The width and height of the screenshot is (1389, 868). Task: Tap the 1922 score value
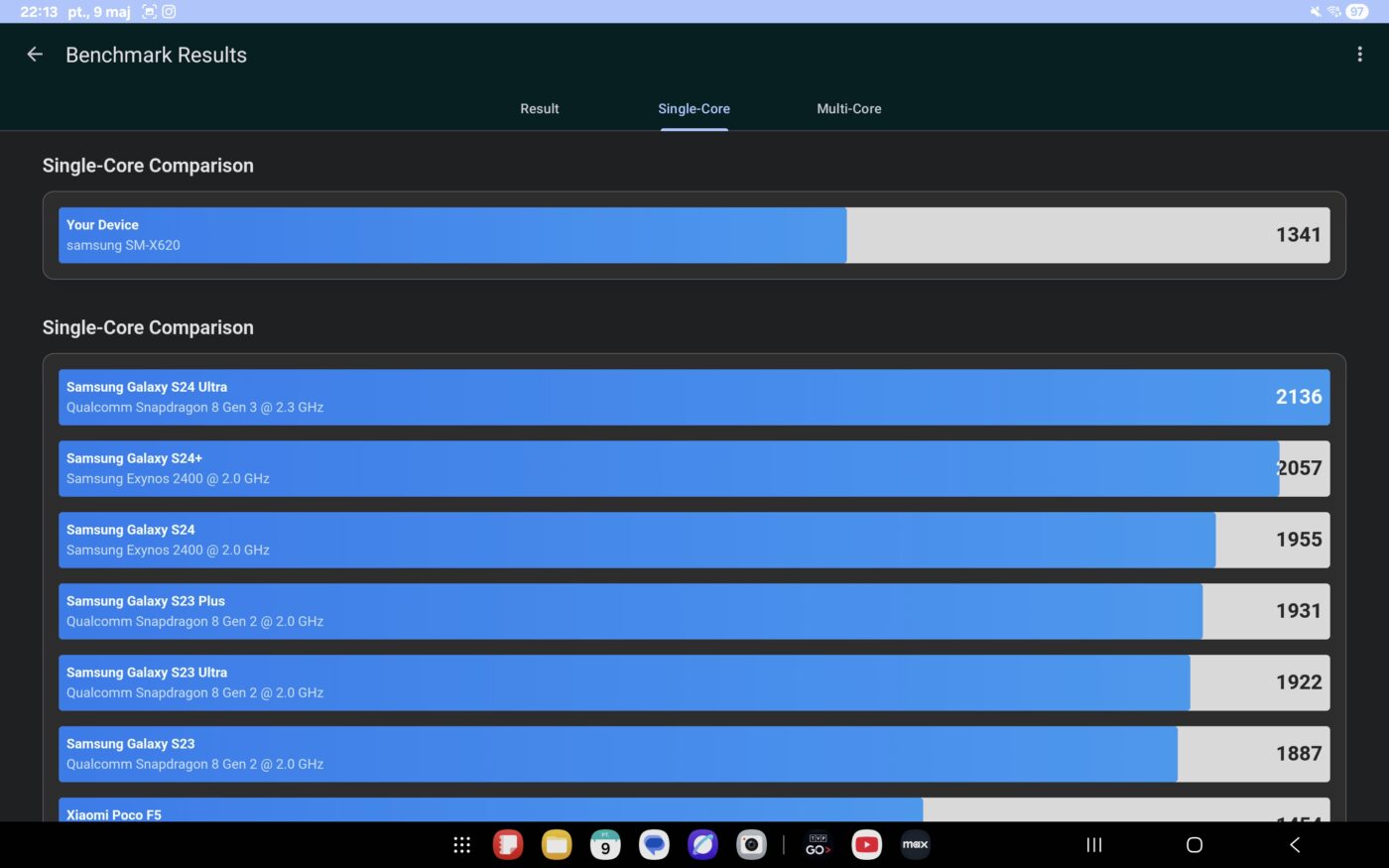(1299, 682)
